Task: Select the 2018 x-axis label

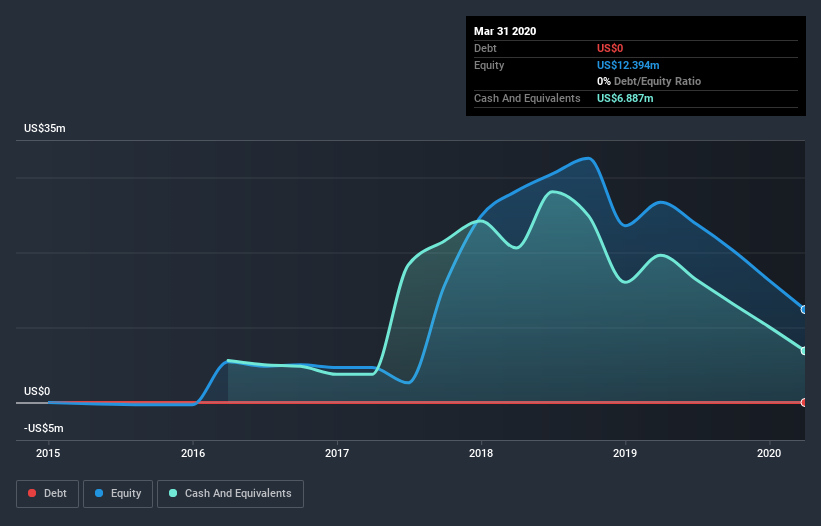Action: tap(481, 453)
